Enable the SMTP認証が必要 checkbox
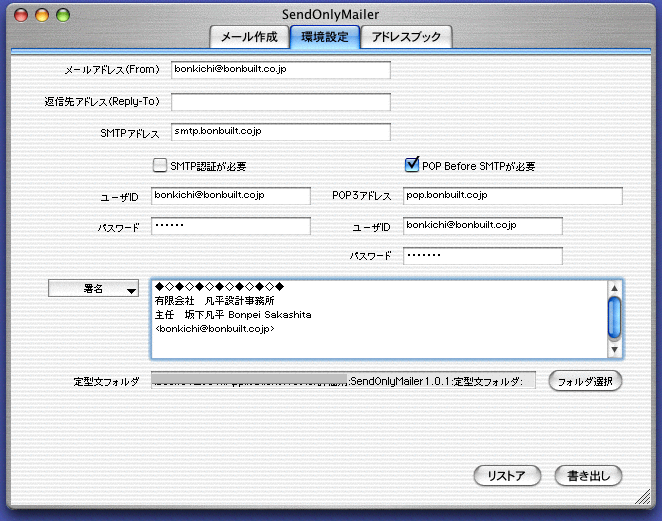Image resolution: width=662 pixels, height=521 pixels. [x=160, y=165]
